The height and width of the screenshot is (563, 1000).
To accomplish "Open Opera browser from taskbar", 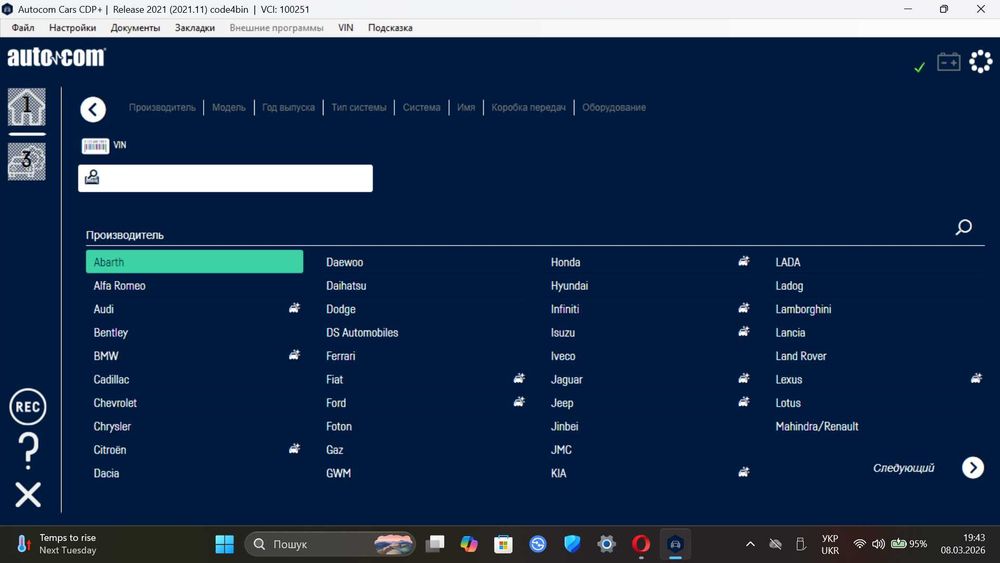I will tap(641, 544).
